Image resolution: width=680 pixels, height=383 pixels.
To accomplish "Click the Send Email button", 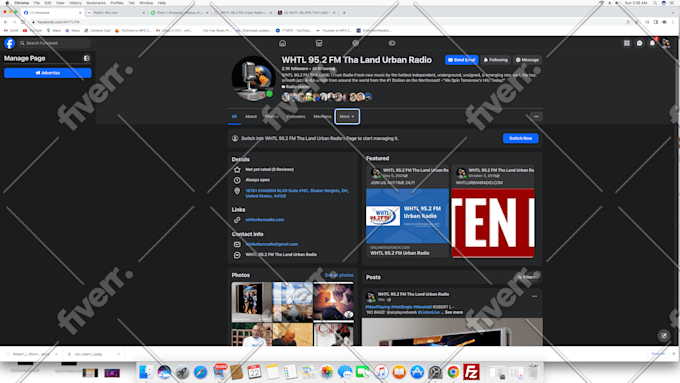I will (461, 60).
